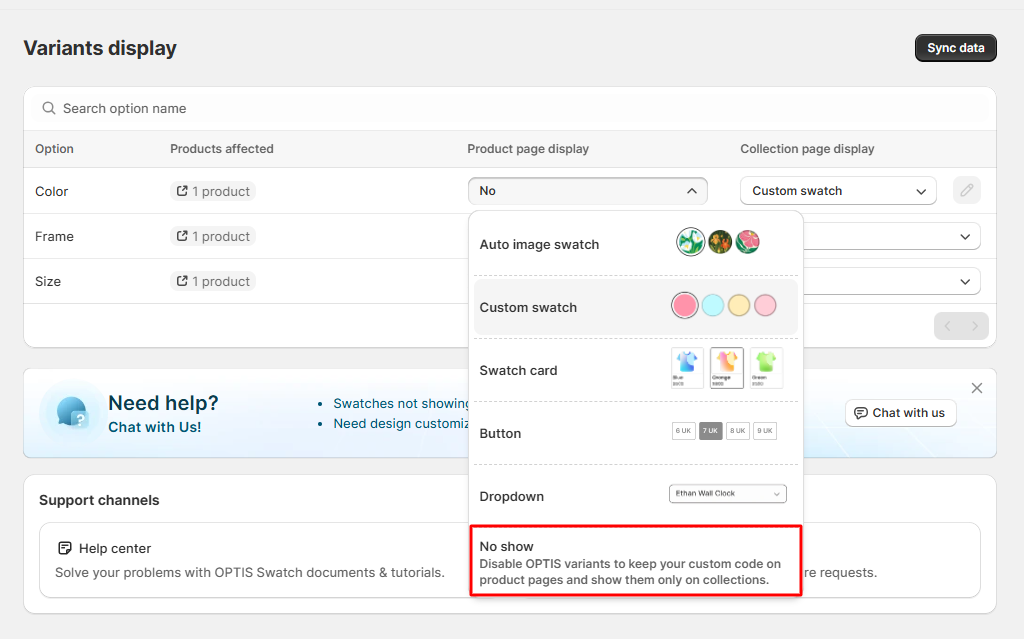Expand Frame row collection display chevron

pos(965,237)
